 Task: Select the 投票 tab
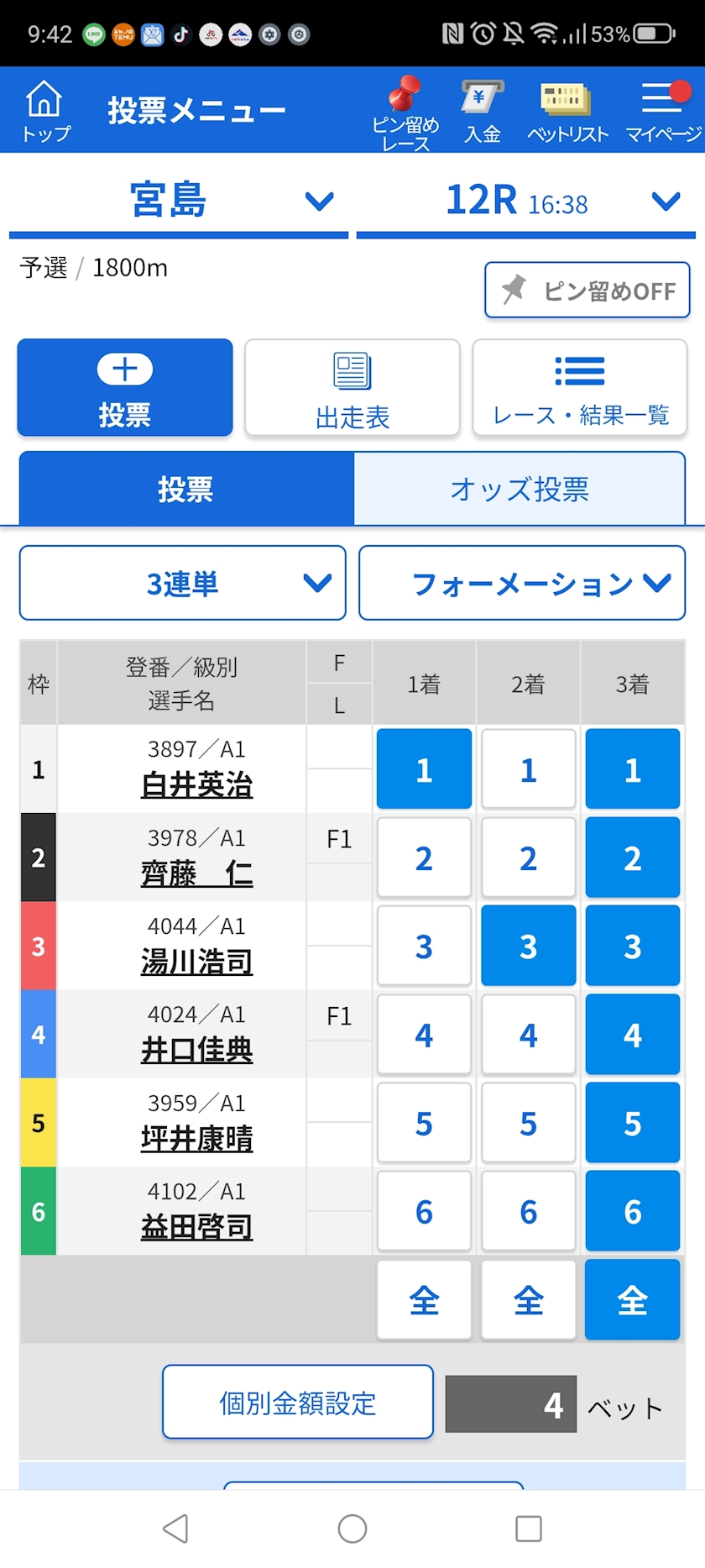[x=186, y=489]
